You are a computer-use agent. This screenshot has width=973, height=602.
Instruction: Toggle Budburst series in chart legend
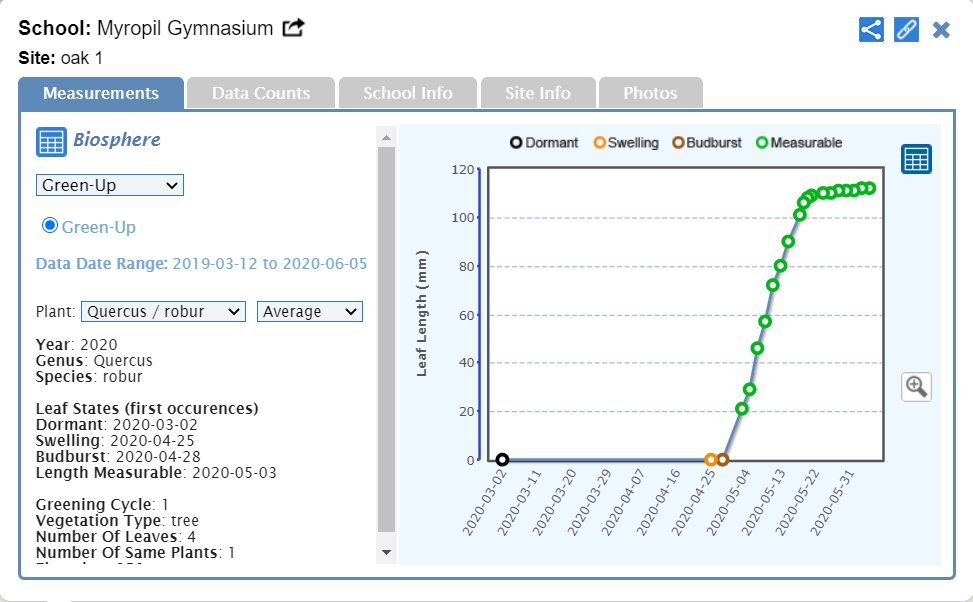click(707, 143)
